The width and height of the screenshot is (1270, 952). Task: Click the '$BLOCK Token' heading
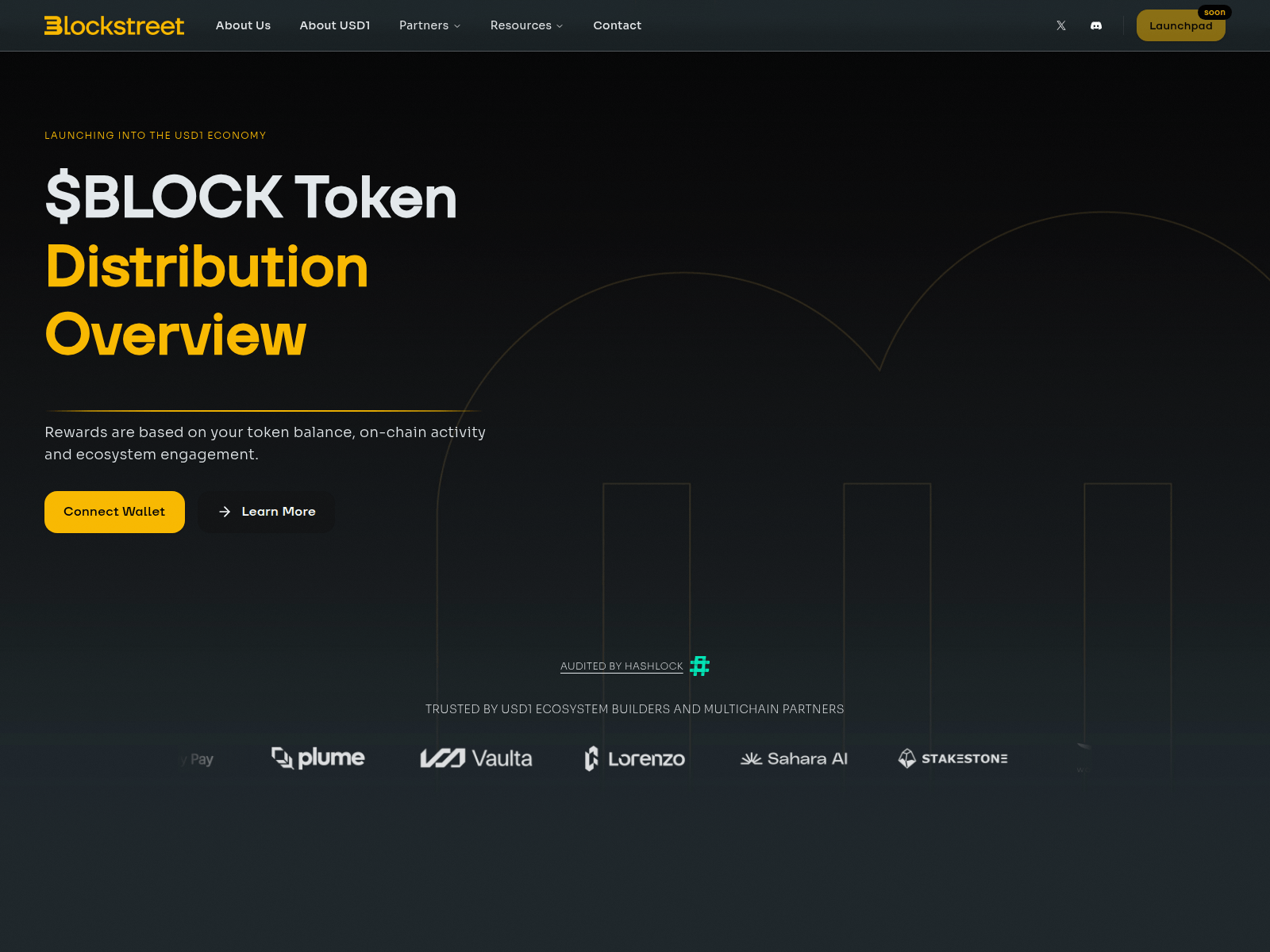[x=251, y=197]
